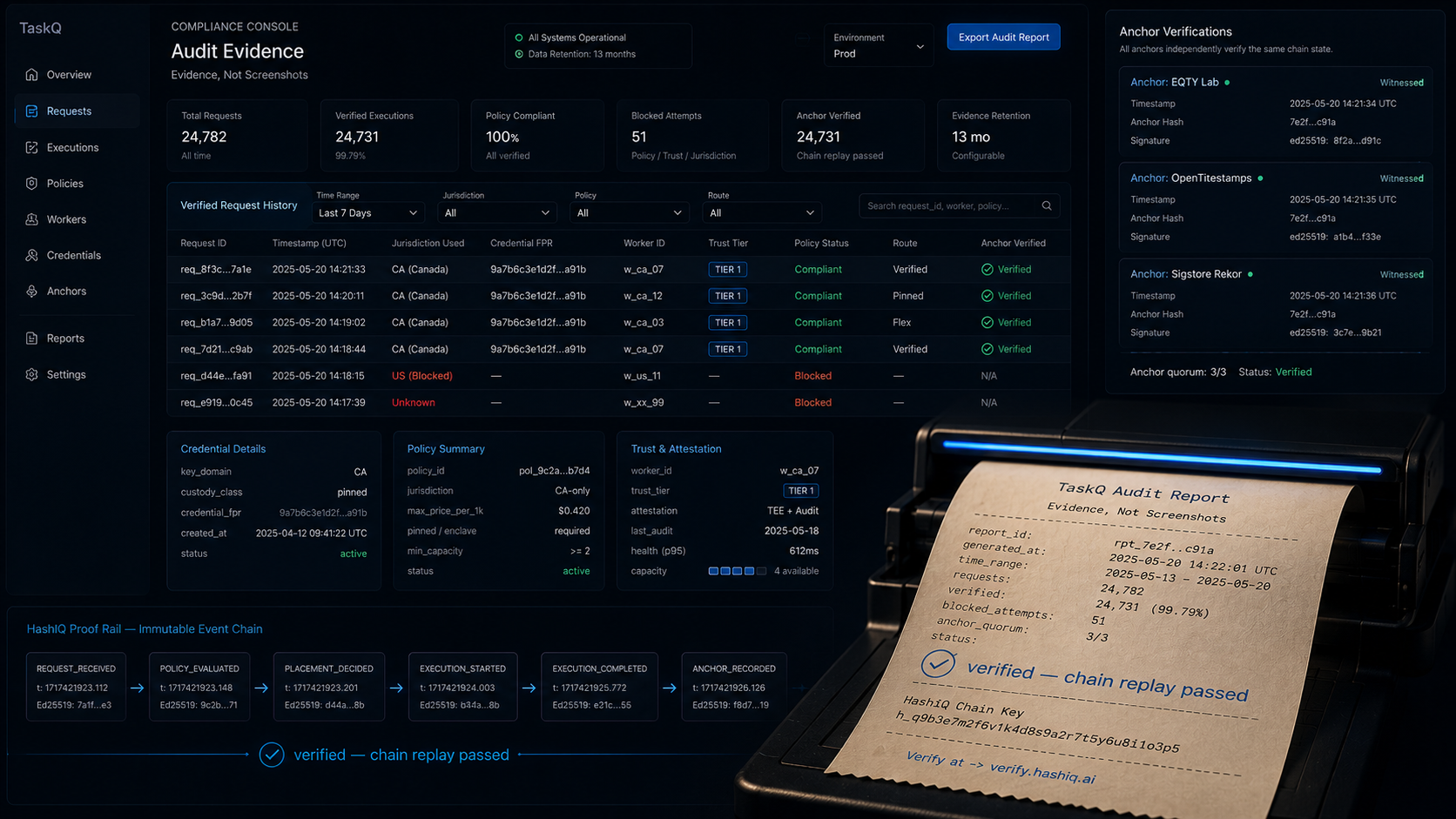Click the magnifier icon in the search box
This screenshot has width=1456, height=819.
click(x=1047, y=206)
